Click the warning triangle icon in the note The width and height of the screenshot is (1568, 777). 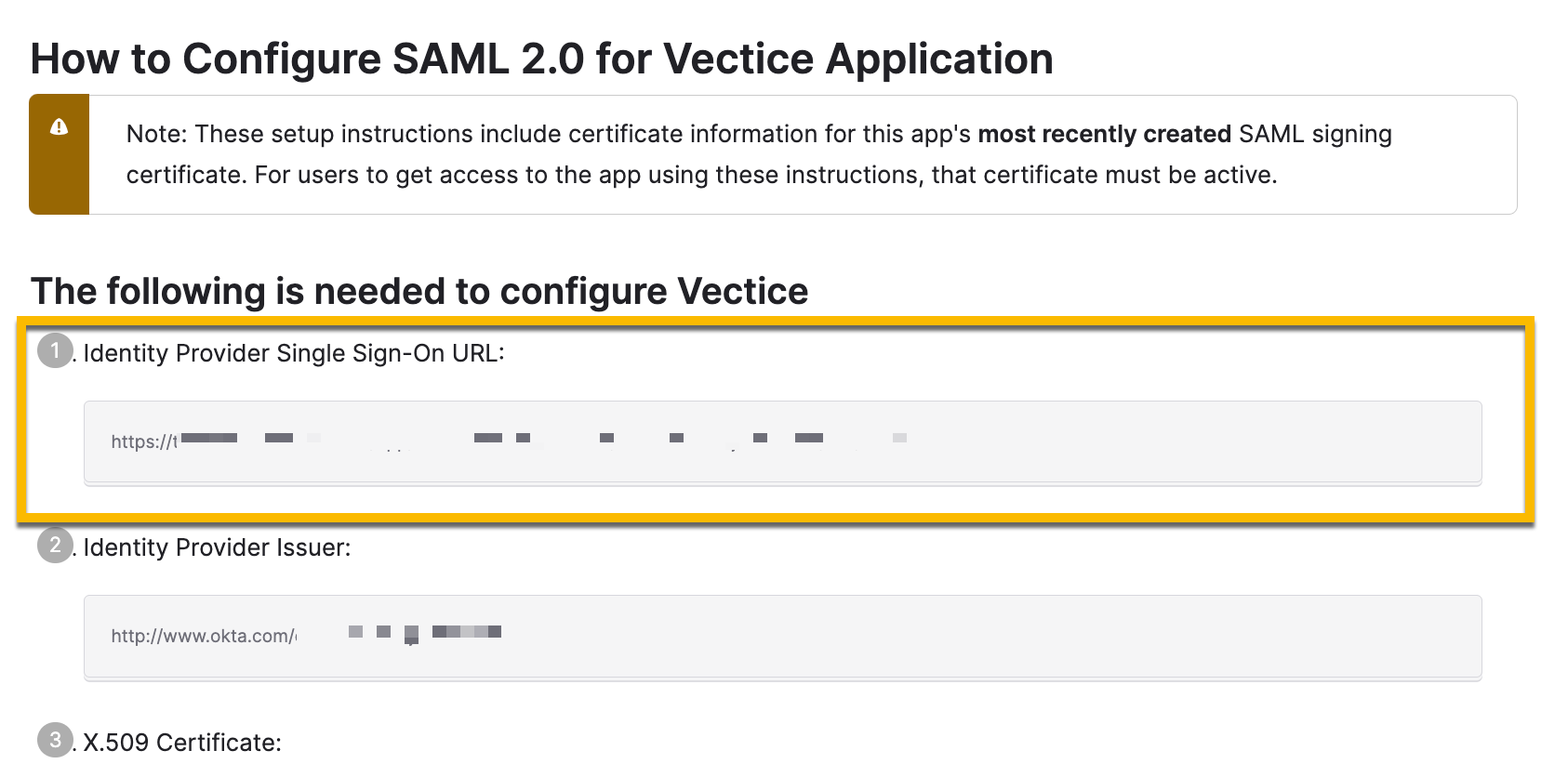tap(59, 127)
